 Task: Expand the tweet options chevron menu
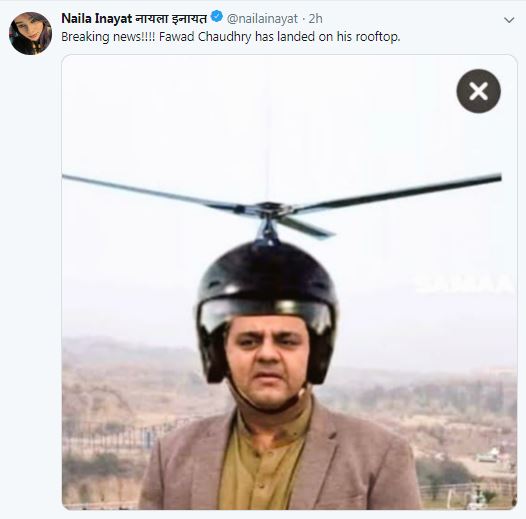(509, 20)
